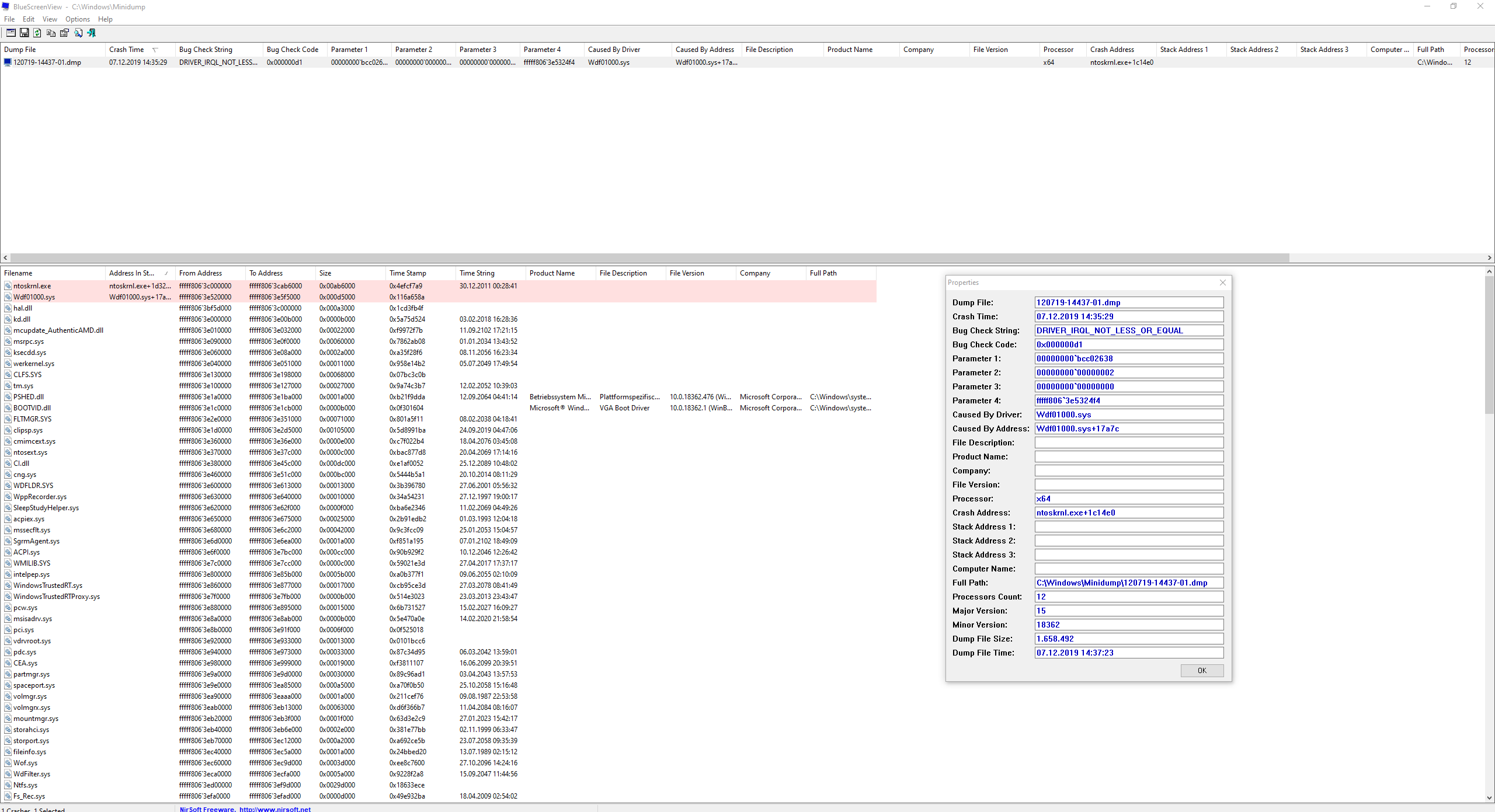Open the File menu
The height and width of the screenshot is (812, 1495).
(x=9, y=19)
